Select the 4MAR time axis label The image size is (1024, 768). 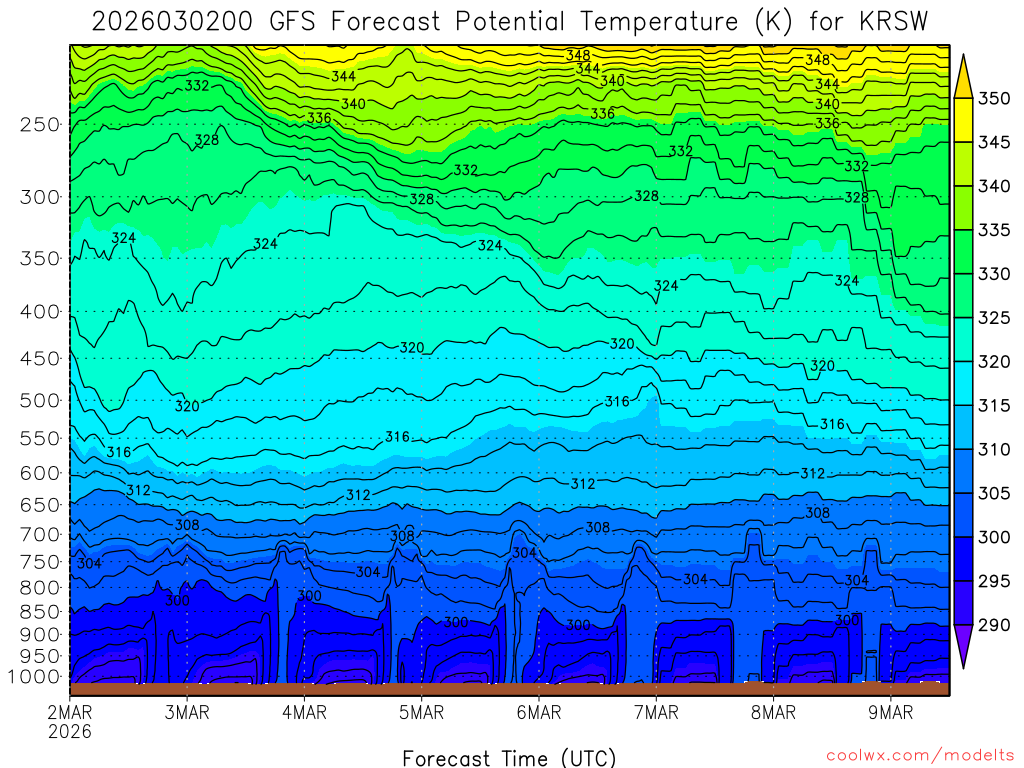[304, 712]
